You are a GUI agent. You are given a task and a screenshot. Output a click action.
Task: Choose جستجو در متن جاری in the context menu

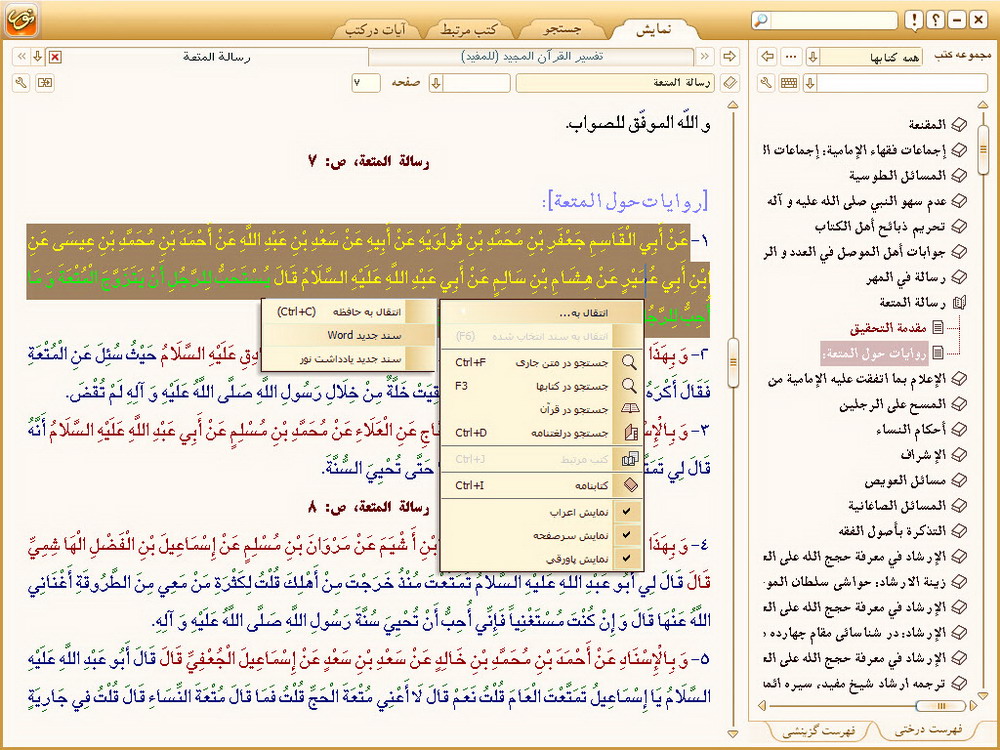coord(542,362)
